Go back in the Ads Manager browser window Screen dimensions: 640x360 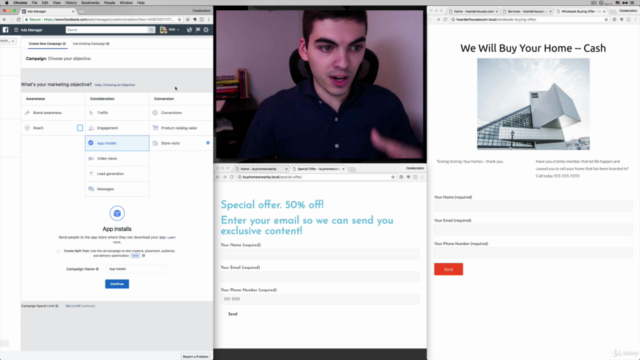tap(4, 19)
